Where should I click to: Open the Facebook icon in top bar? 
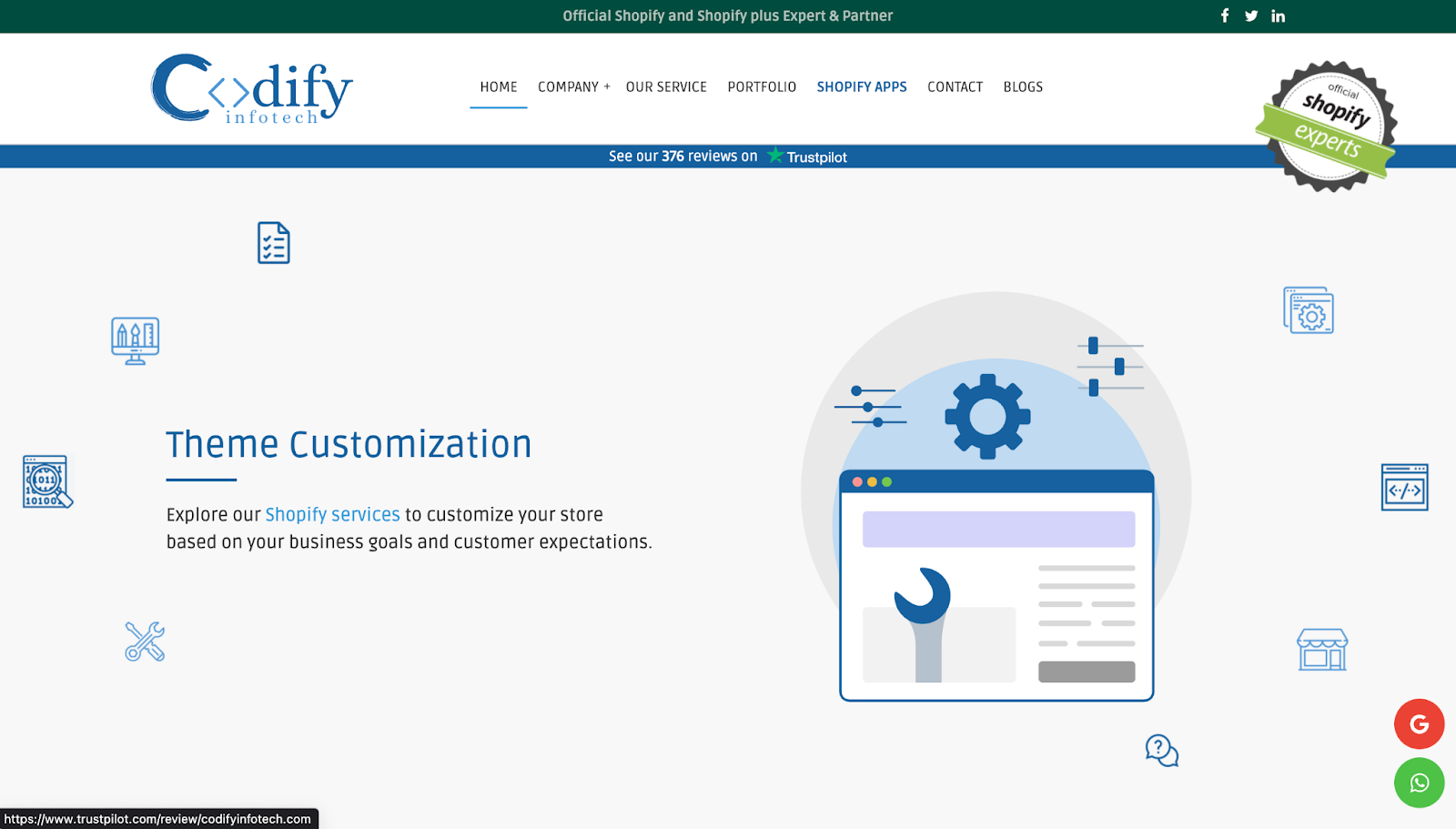(1224, 15)
